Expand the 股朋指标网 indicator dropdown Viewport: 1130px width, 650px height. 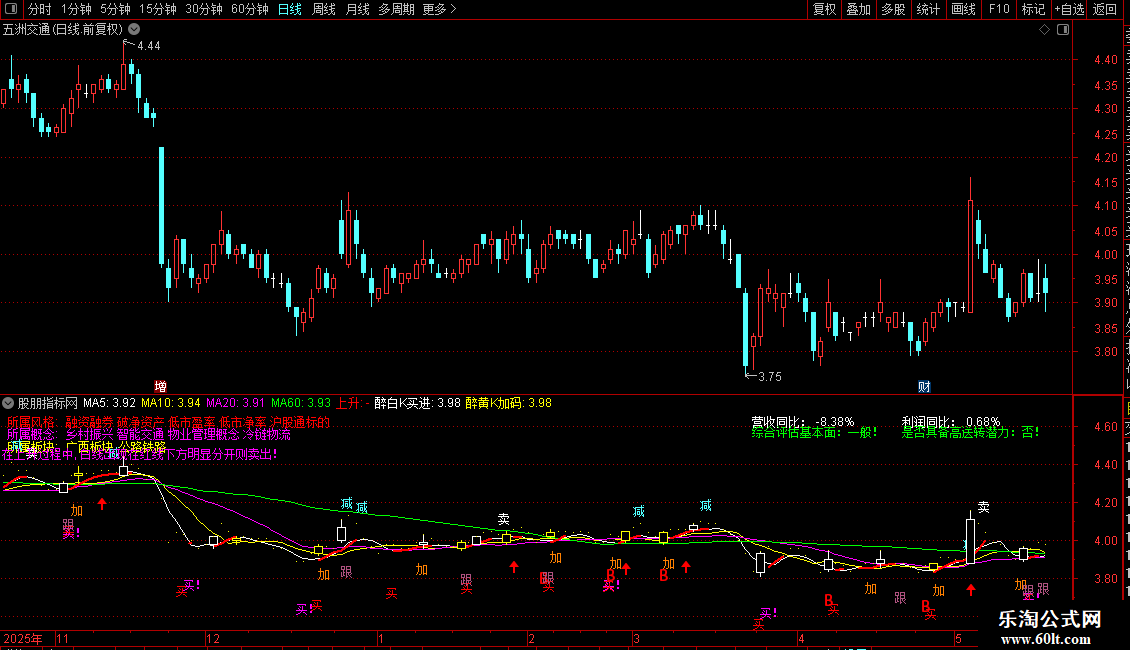tap(8, 403)
